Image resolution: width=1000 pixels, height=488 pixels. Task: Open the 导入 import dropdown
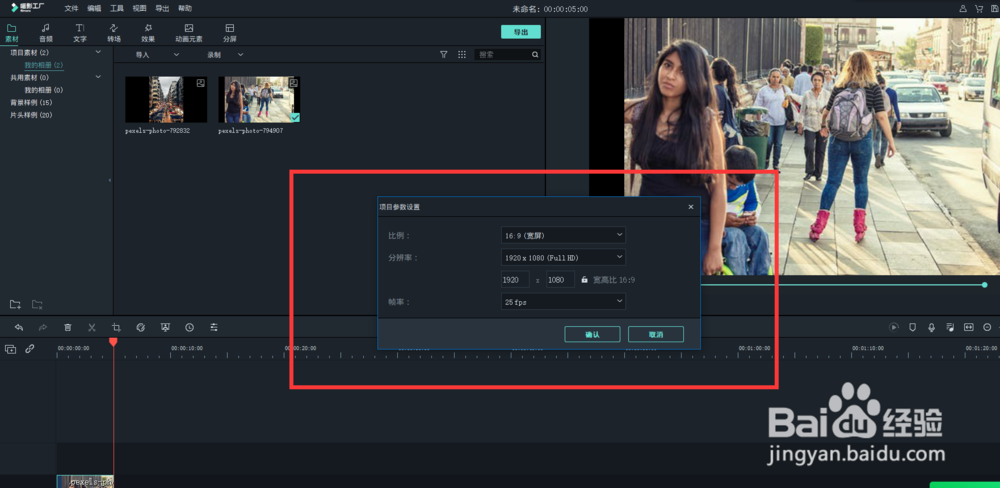click(157, 55)
